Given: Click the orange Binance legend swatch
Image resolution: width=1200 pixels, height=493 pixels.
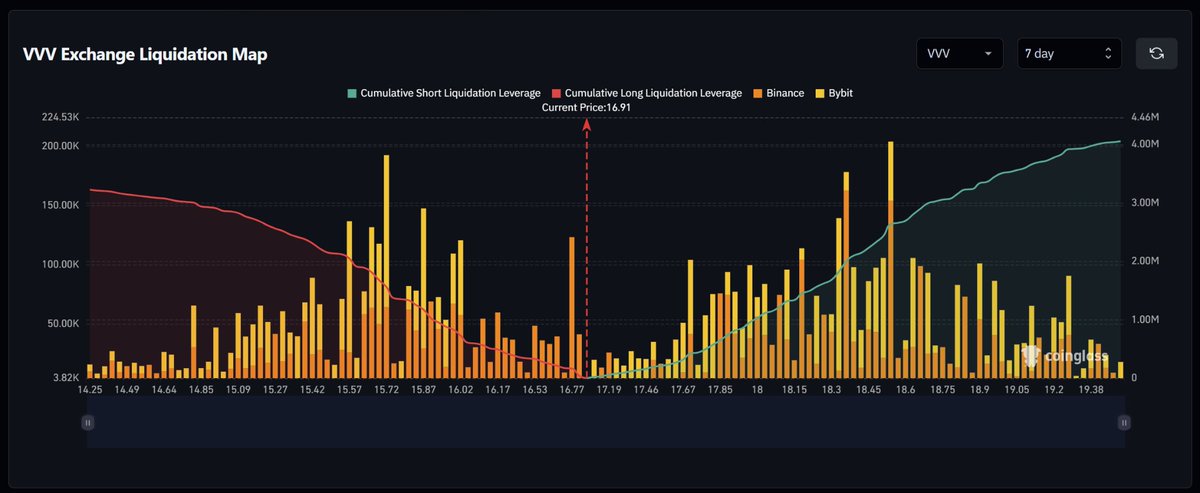Looking at the screenshot, I should 758,93.
